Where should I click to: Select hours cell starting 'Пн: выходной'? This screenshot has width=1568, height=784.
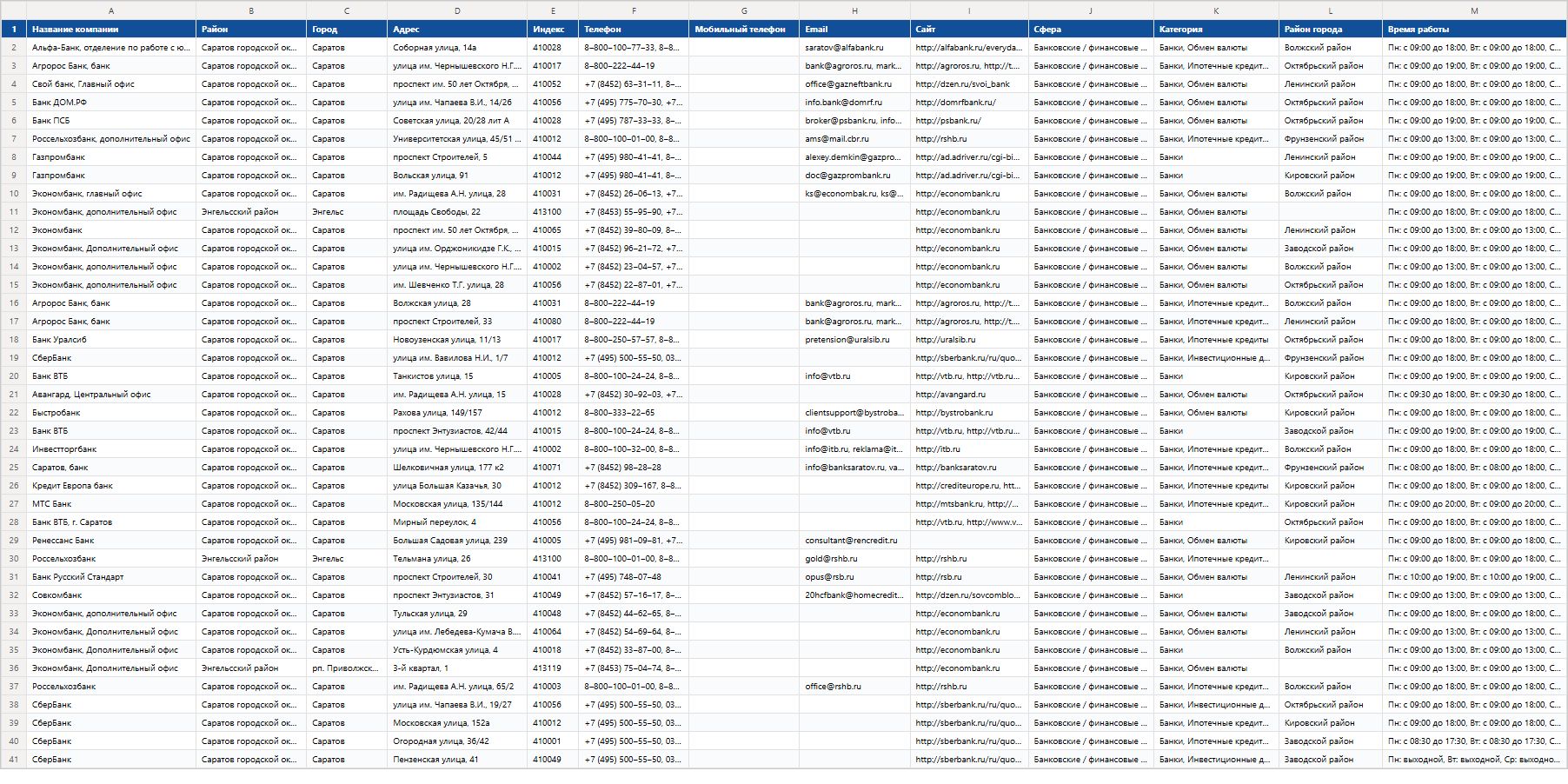(x=1474, y=760)
